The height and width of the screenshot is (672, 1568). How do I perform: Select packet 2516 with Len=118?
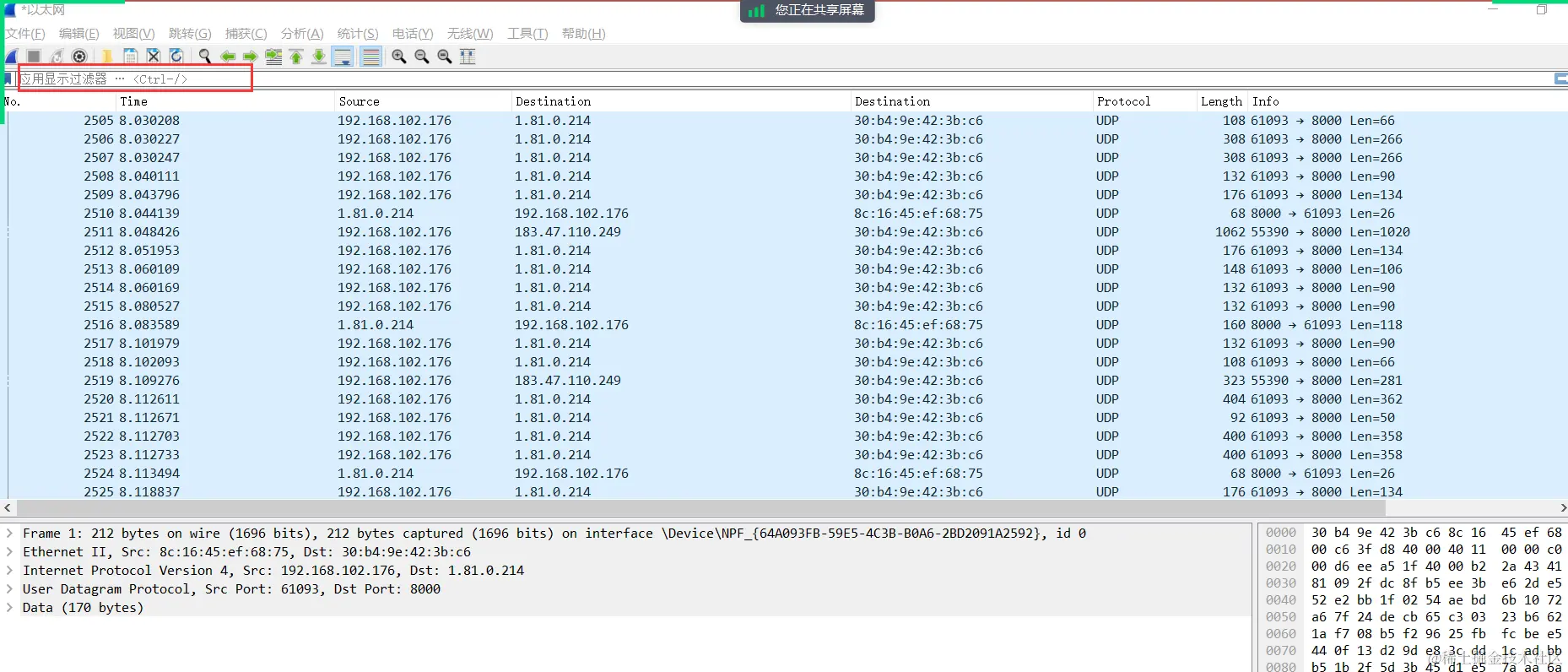787,325
